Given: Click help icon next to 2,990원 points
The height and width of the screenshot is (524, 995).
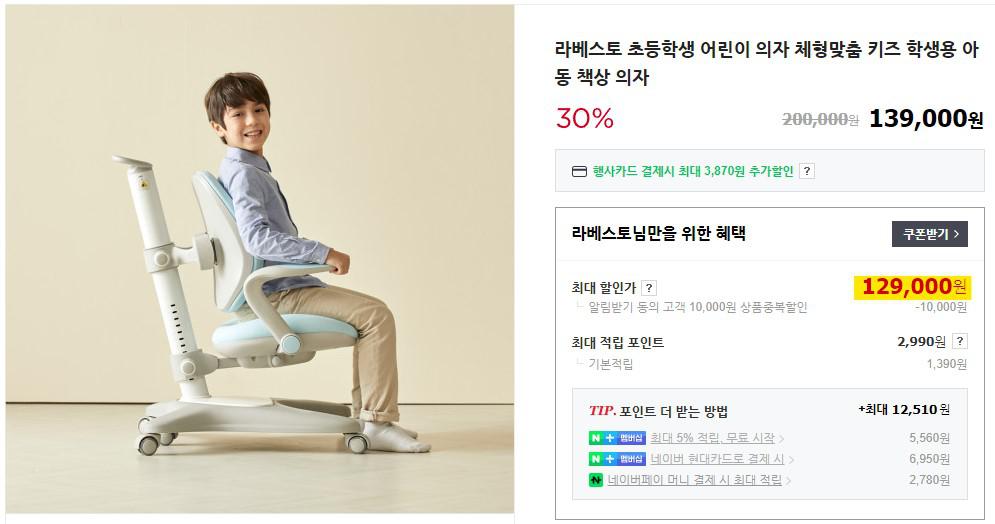Looking at the screenshot, I should pyautogui.click(x=960, y=341).
